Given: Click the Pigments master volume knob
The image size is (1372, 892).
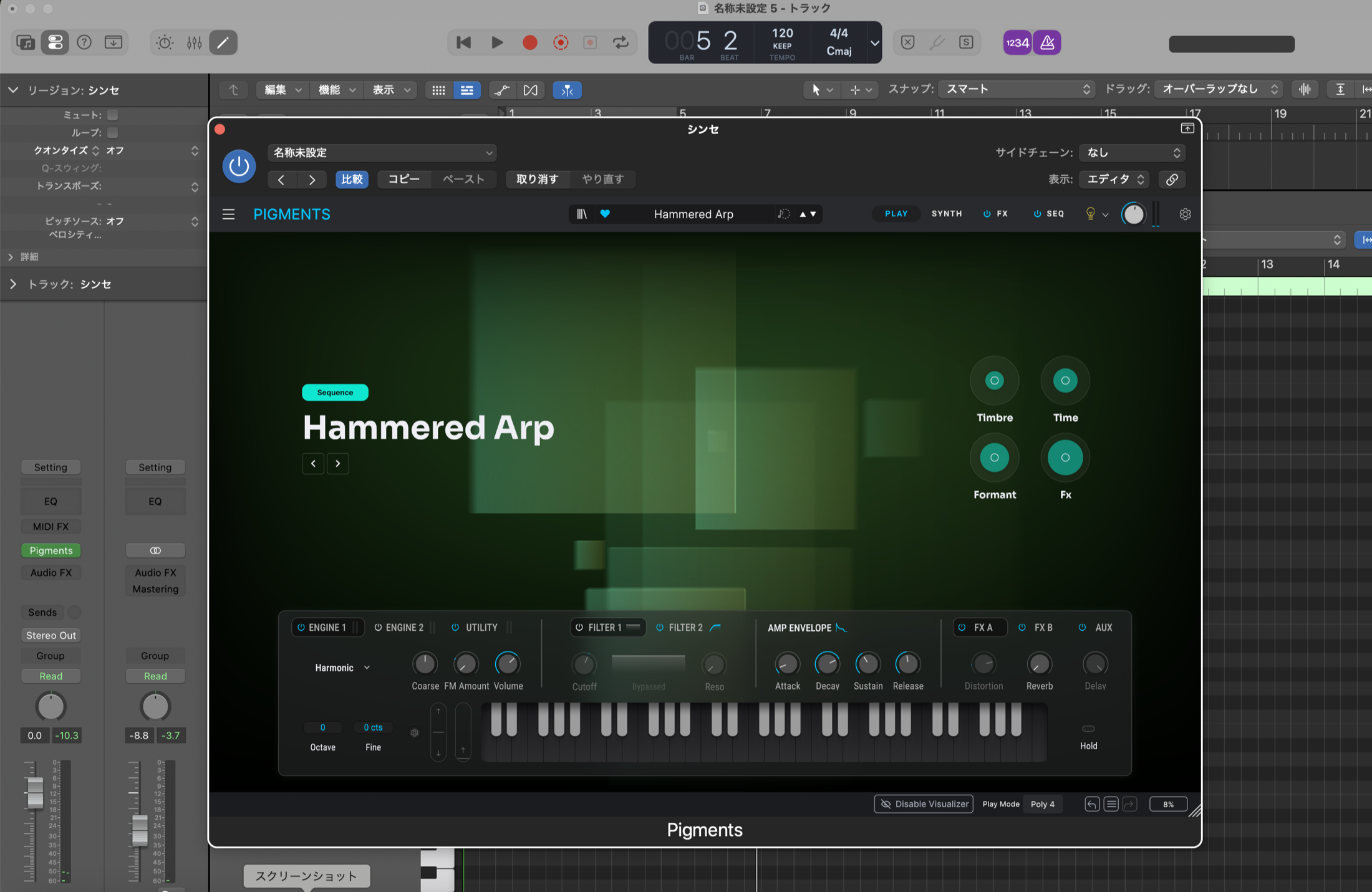Looking at the screenshot, I should [1133, 214].
